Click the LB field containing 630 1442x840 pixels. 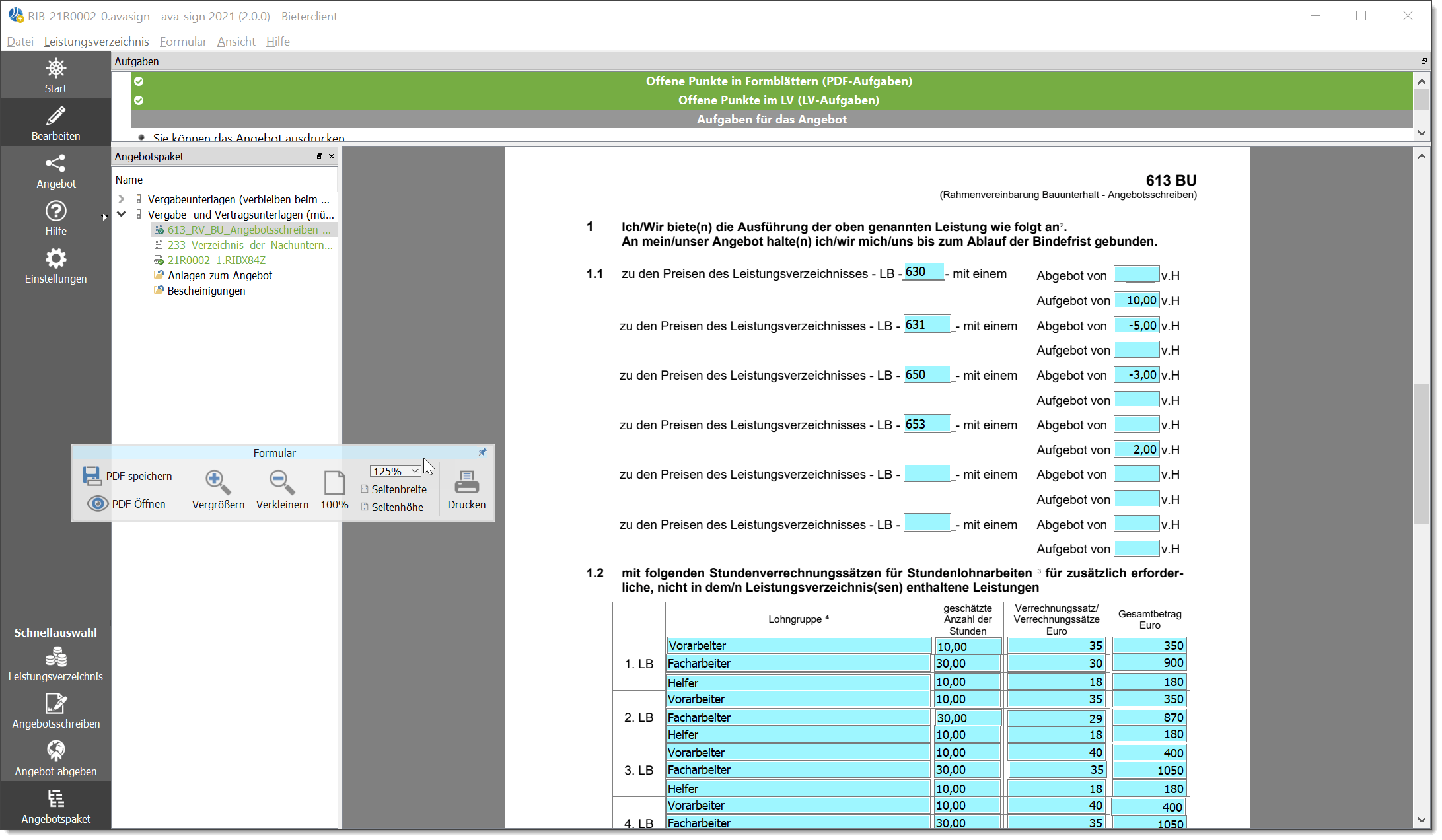pyautogui.click(x=923, y=271)
